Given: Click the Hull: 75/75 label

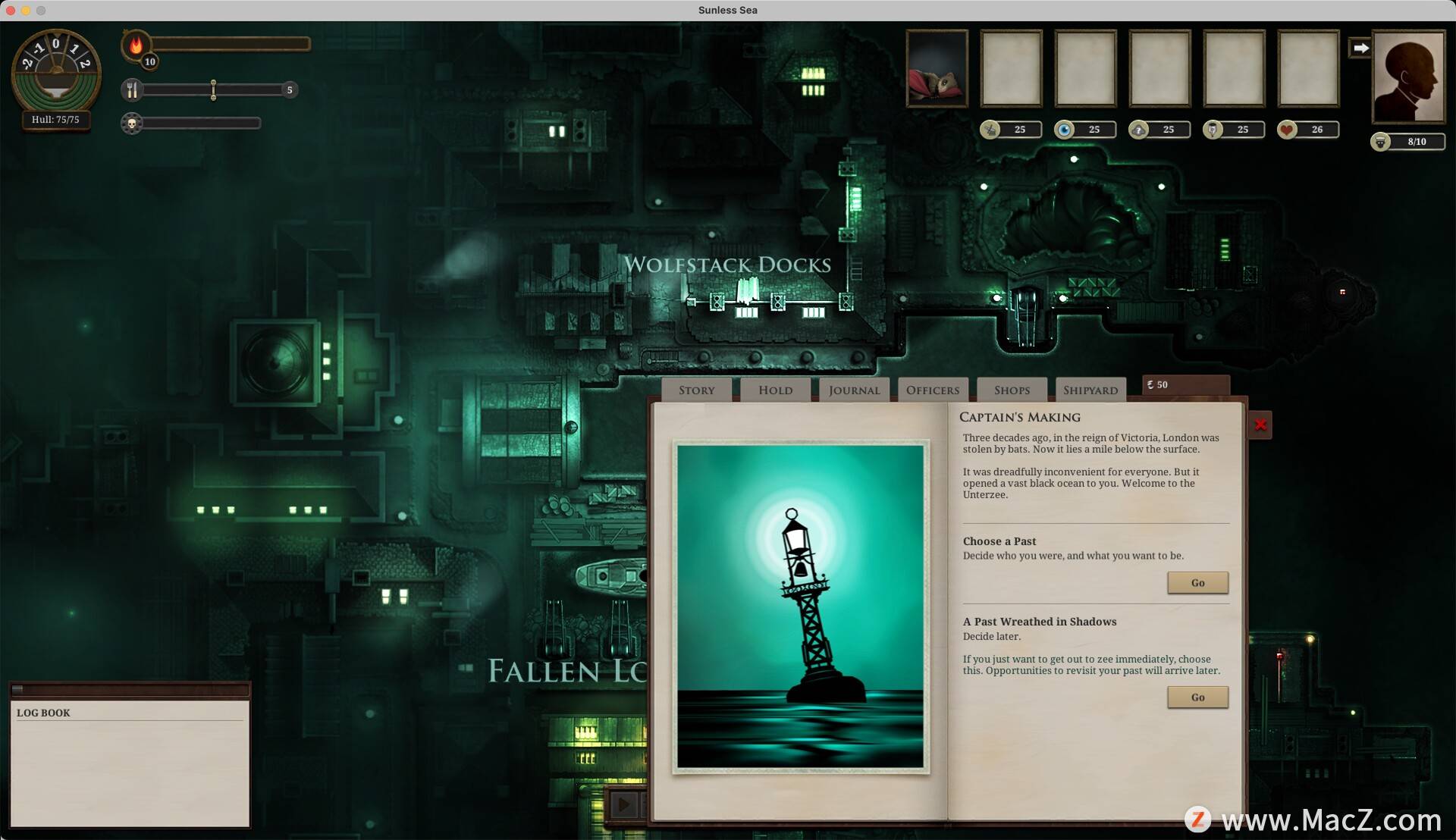Looking at the screenshot, I should (55, 120).
